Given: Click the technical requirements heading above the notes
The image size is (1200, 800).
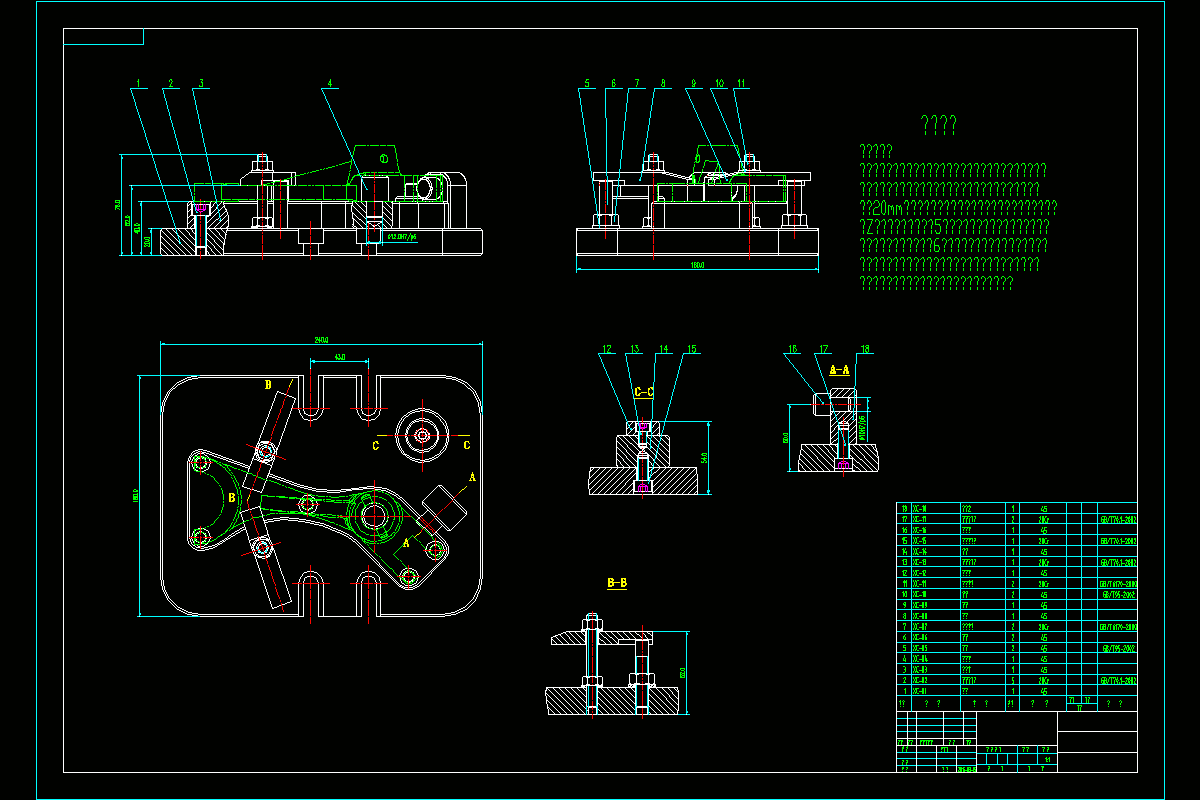Looking at the screenshot, I should pyautogui.click(x=939, y=125).
